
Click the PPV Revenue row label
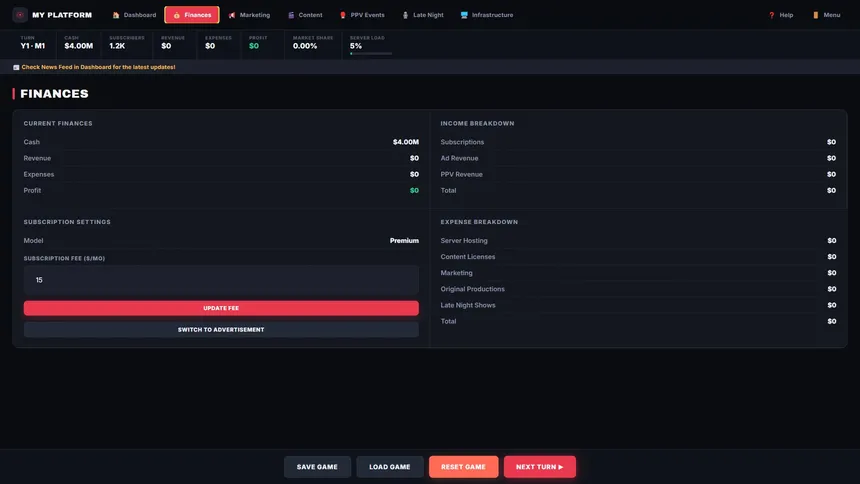click(x=461, y=174)
